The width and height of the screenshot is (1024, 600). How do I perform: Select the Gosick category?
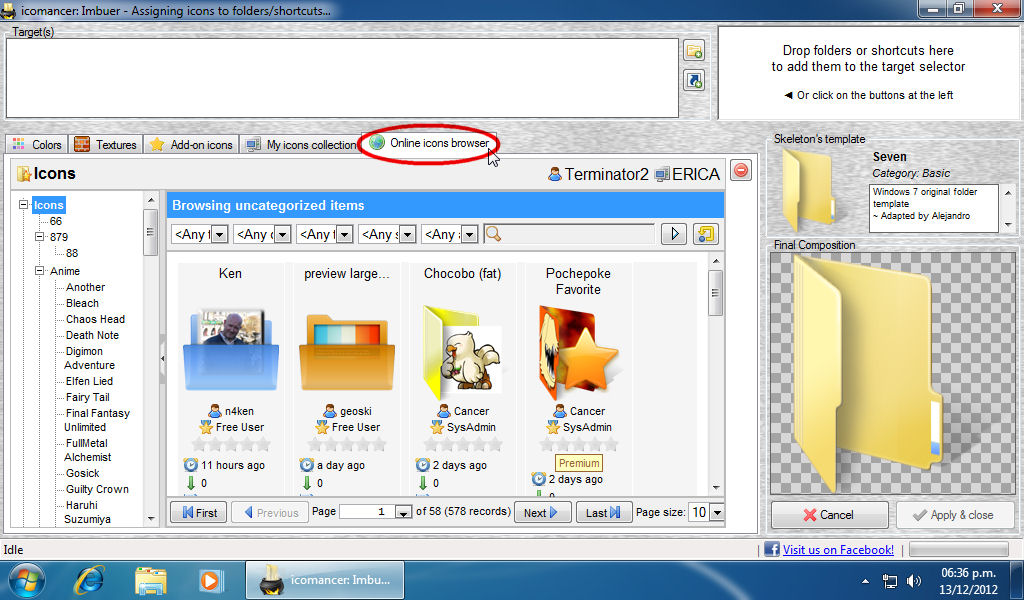click(83, 473)
